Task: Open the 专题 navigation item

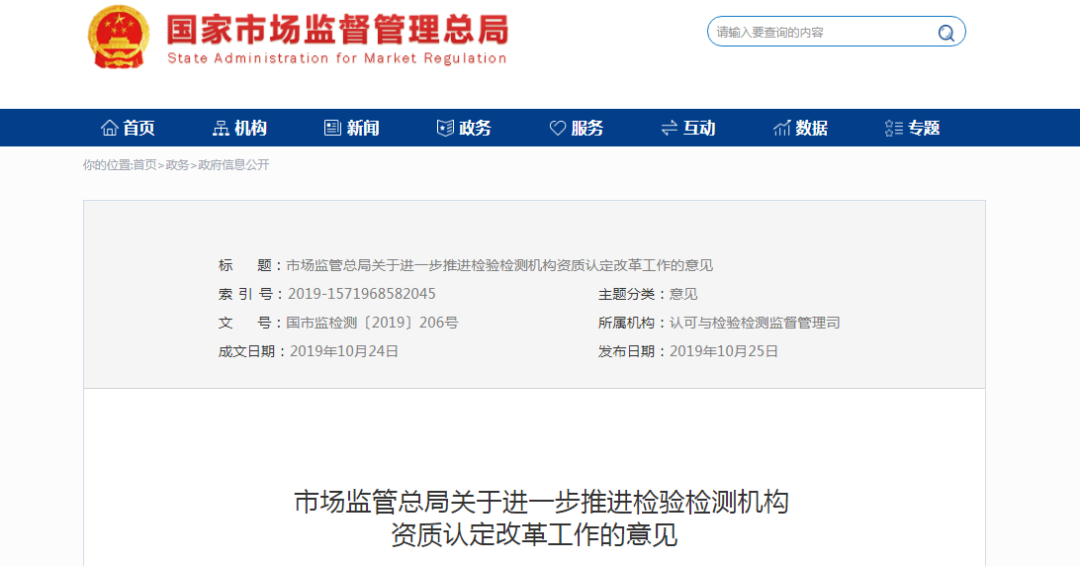Action: point(913,127)
